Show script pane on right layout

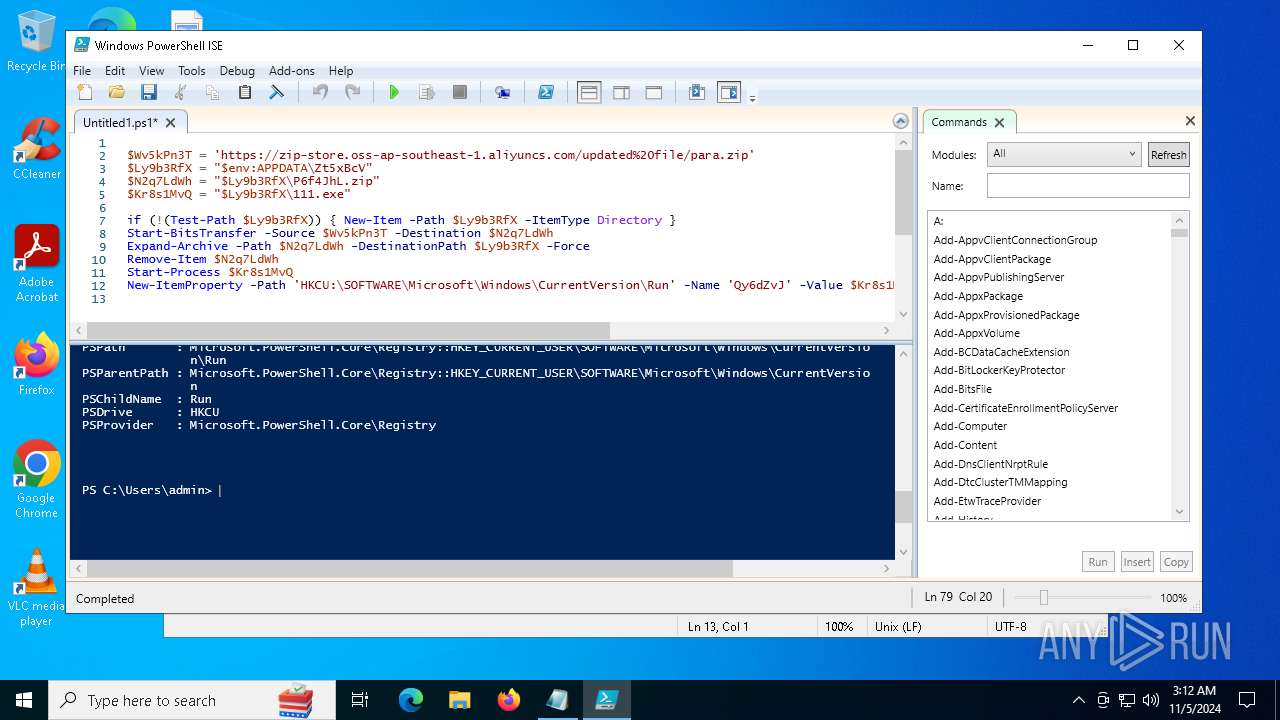pyautogui.click(x=621, y=92)
